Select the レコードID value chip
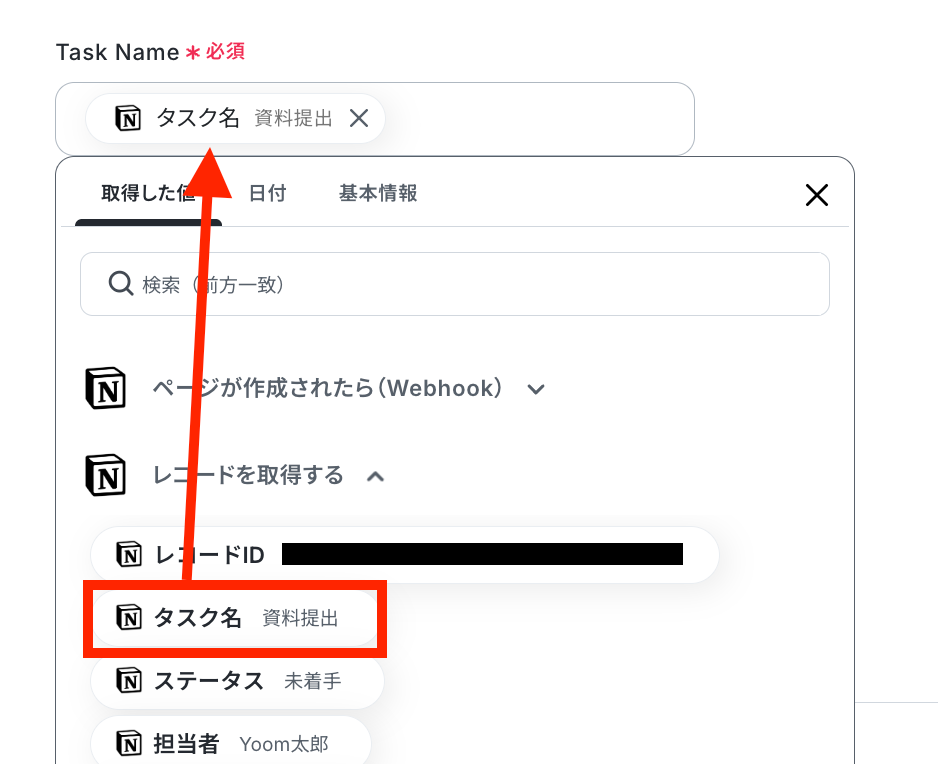The width and height of the screenshot is (938, 764). point(404,555)
